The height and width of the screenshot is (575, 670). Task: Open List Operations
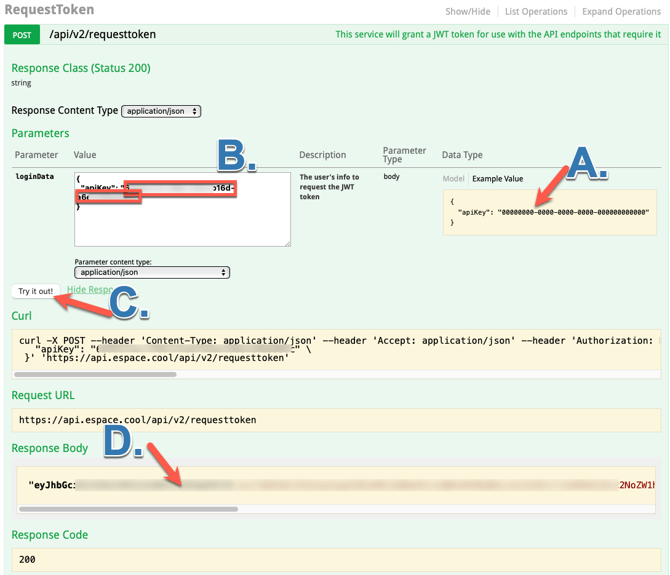(538, 12)
